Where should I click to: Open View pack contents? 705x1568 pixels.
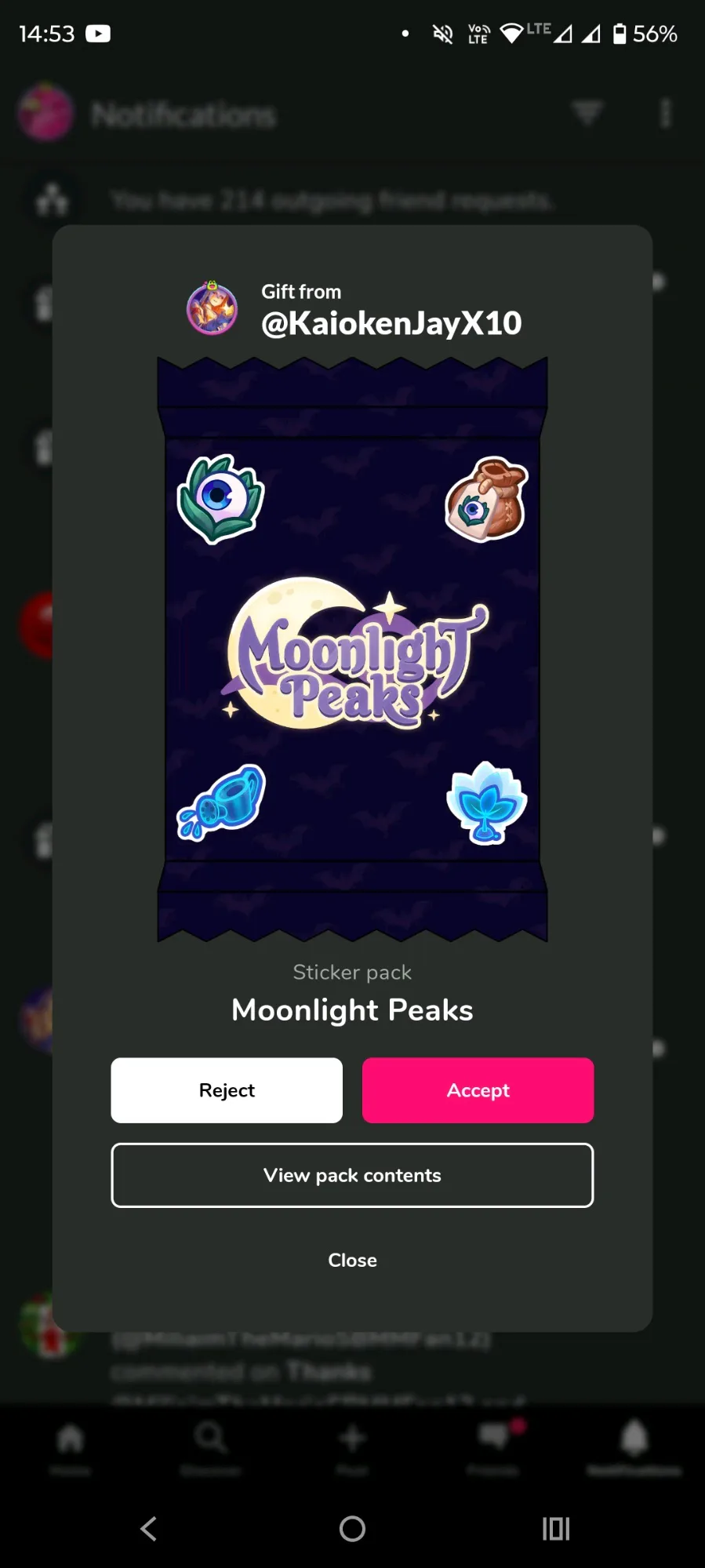tap(352, 1175)
